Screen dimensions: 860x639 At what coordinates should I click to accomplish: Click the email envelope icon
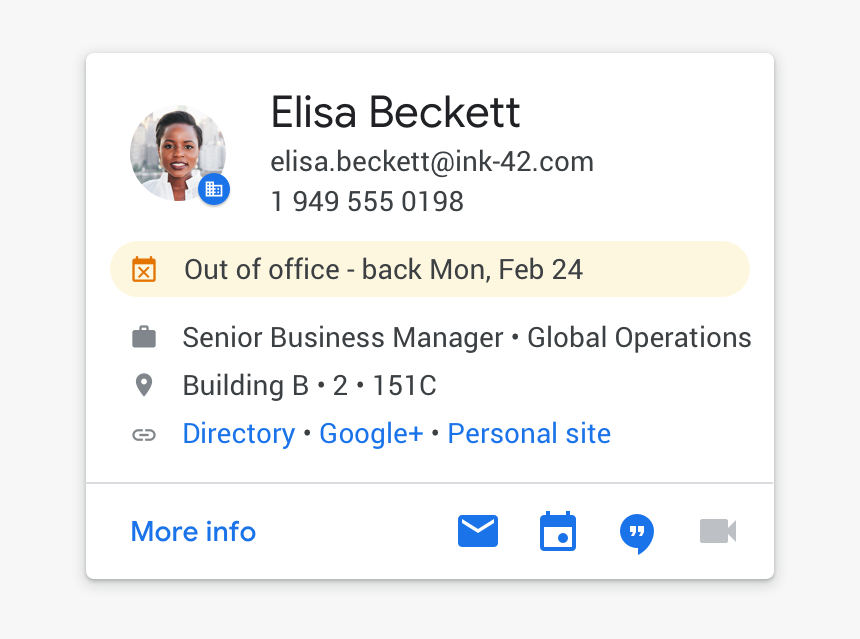478,531
